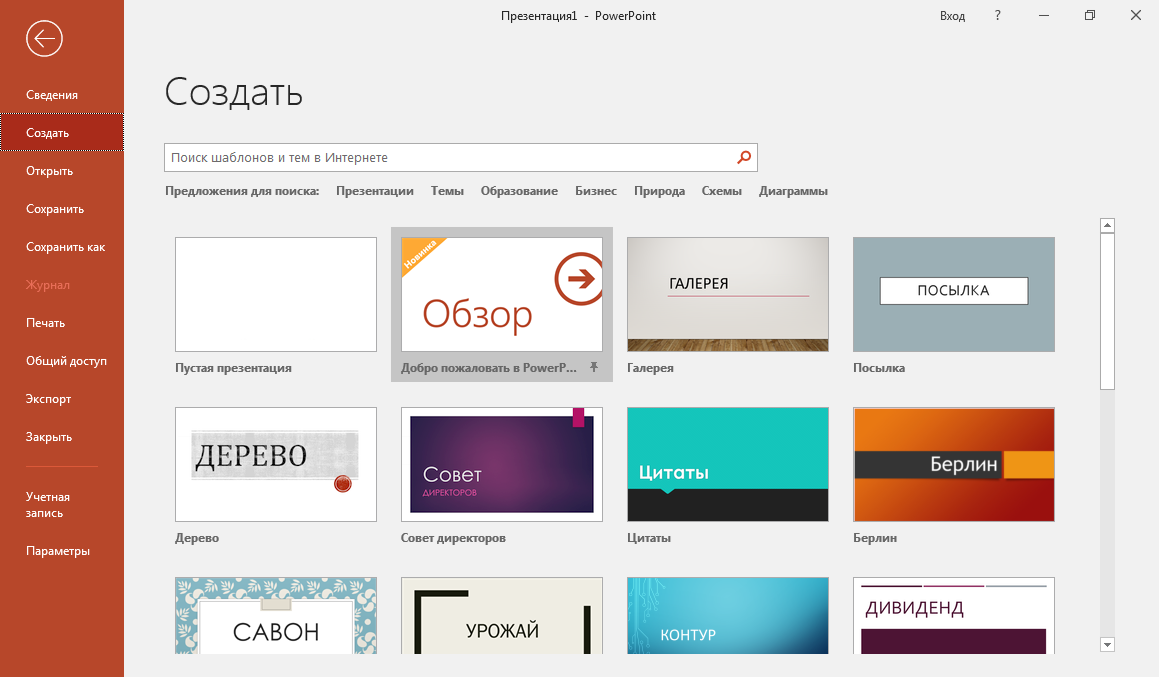
Task: Open the Сведения page
Action: click(62, 95)
